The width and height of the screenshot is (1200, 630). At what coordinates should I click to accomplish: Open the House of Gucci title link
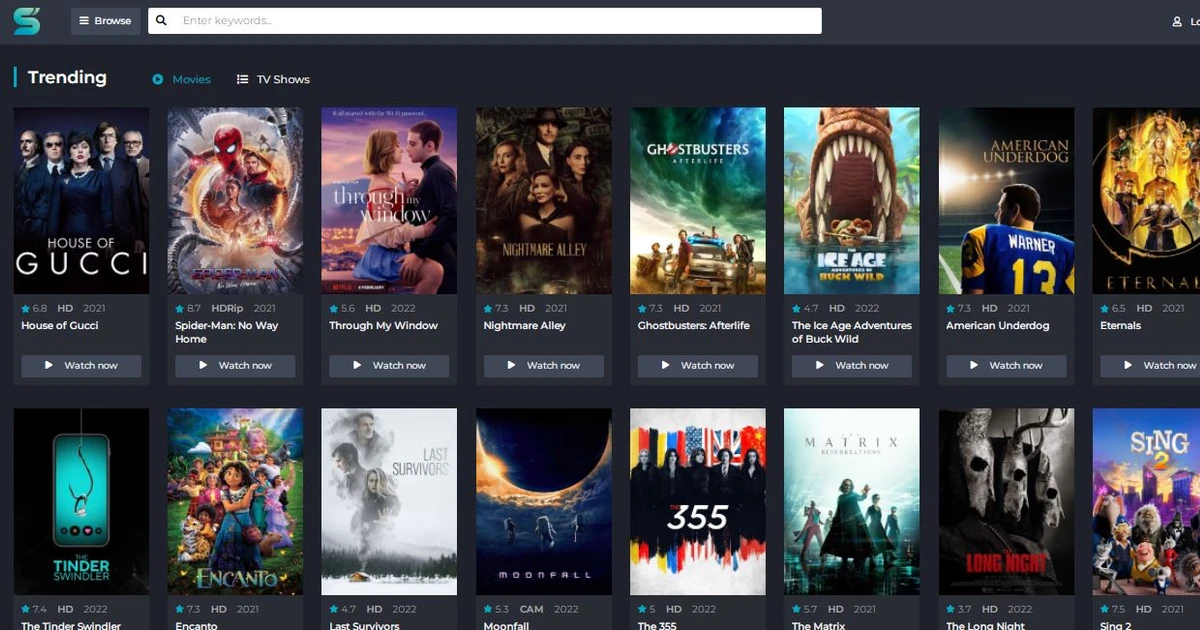tap(60, 325)
